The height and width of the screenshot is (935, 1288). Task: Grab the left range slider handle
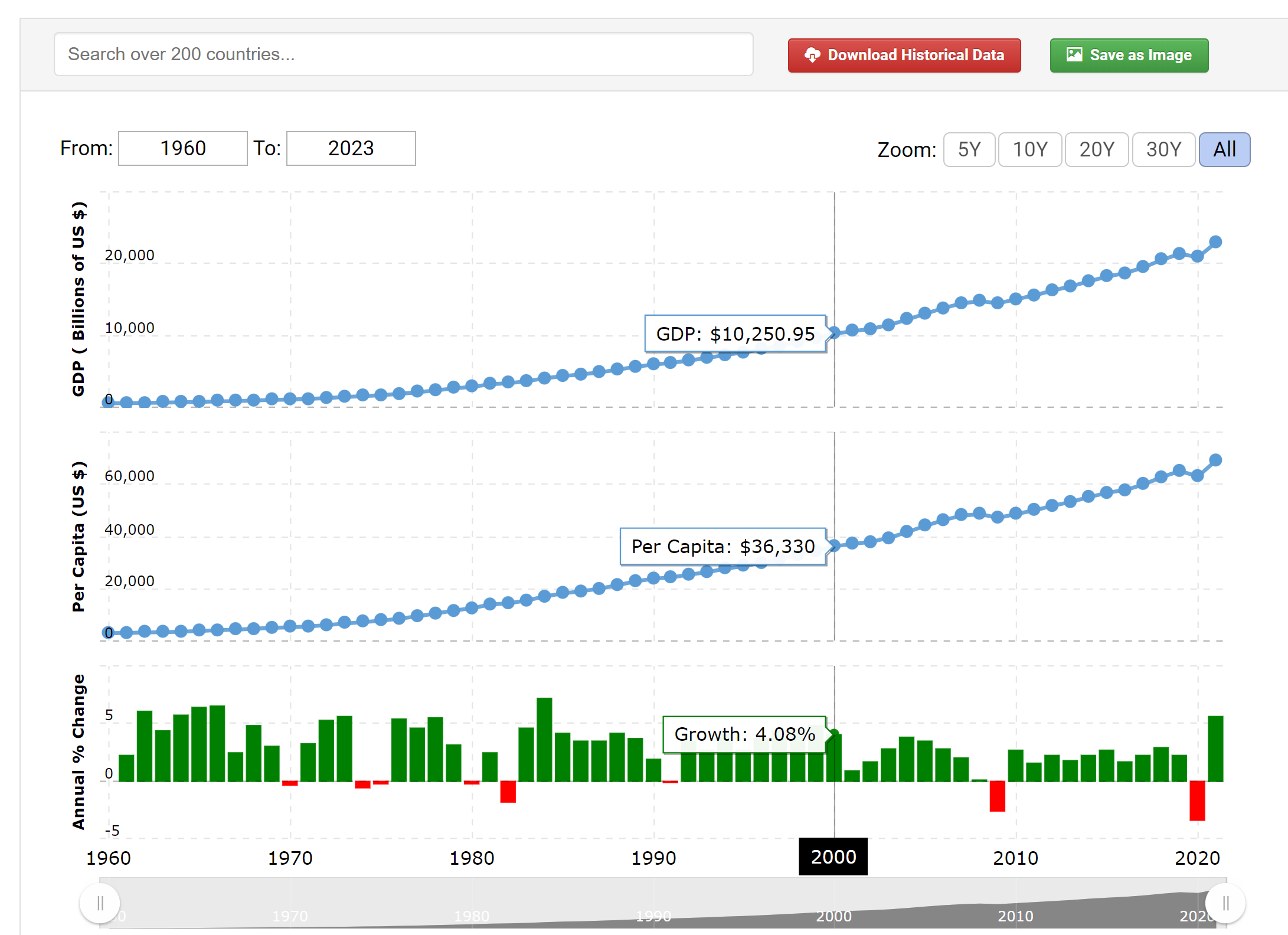tap(100, 903)
